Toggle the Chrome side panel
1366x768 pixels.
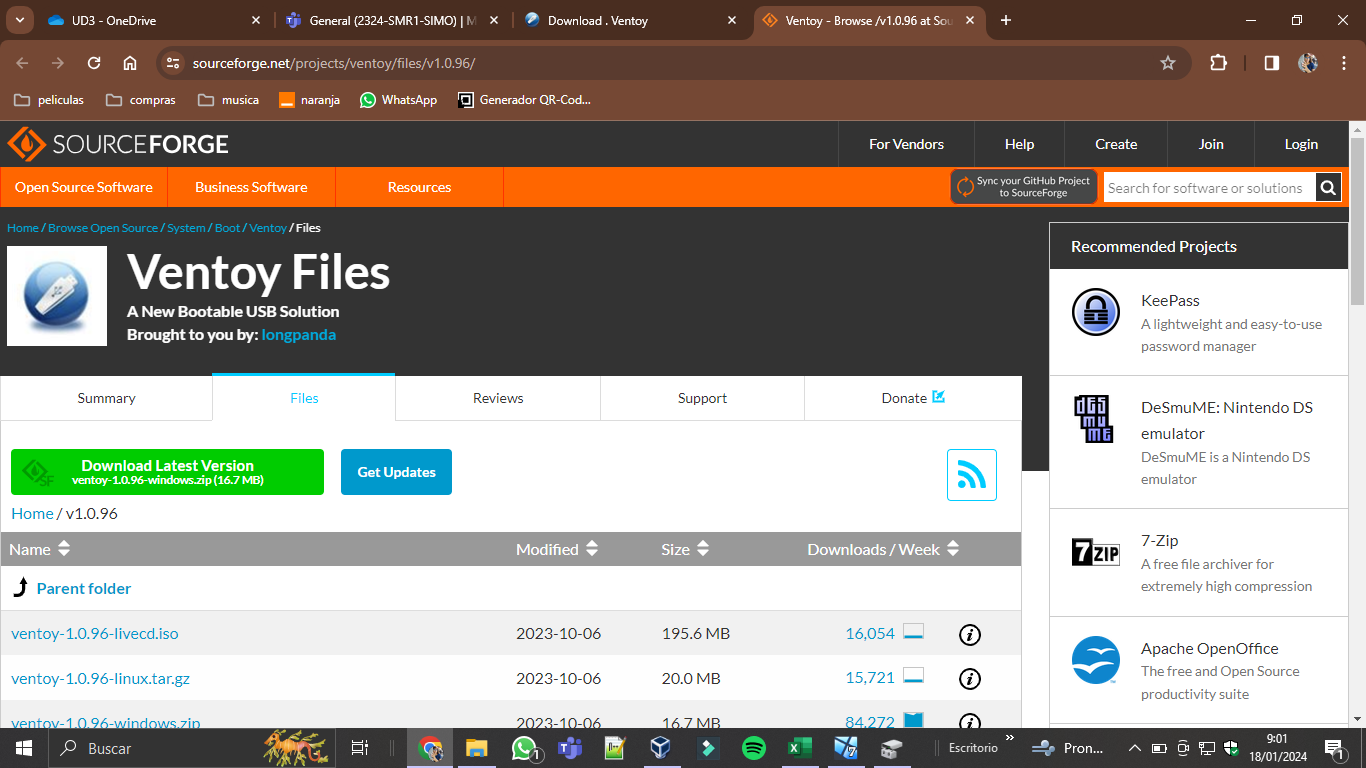point(1271,63)
